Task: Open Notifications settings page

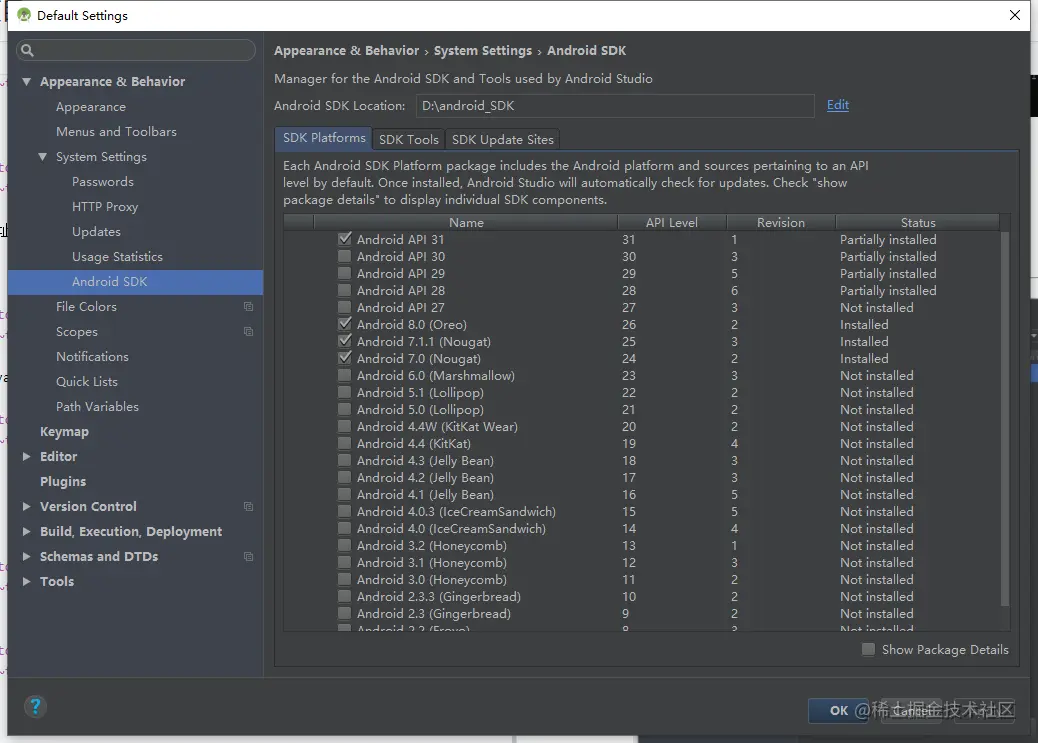Action: click(93, 357)
